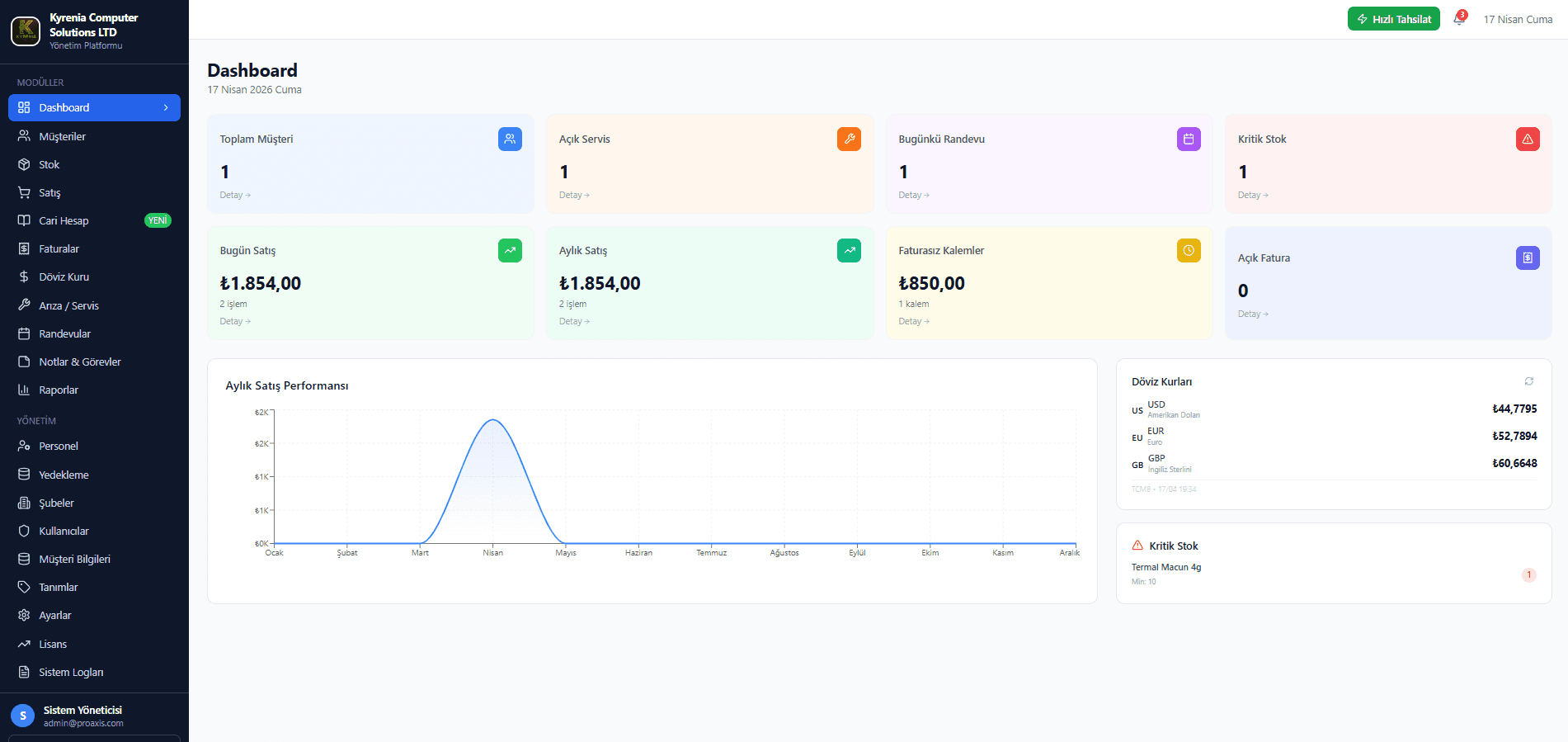
Task: Click the Bugünkü Randevu calendar icon
Action: point(1189,139)
